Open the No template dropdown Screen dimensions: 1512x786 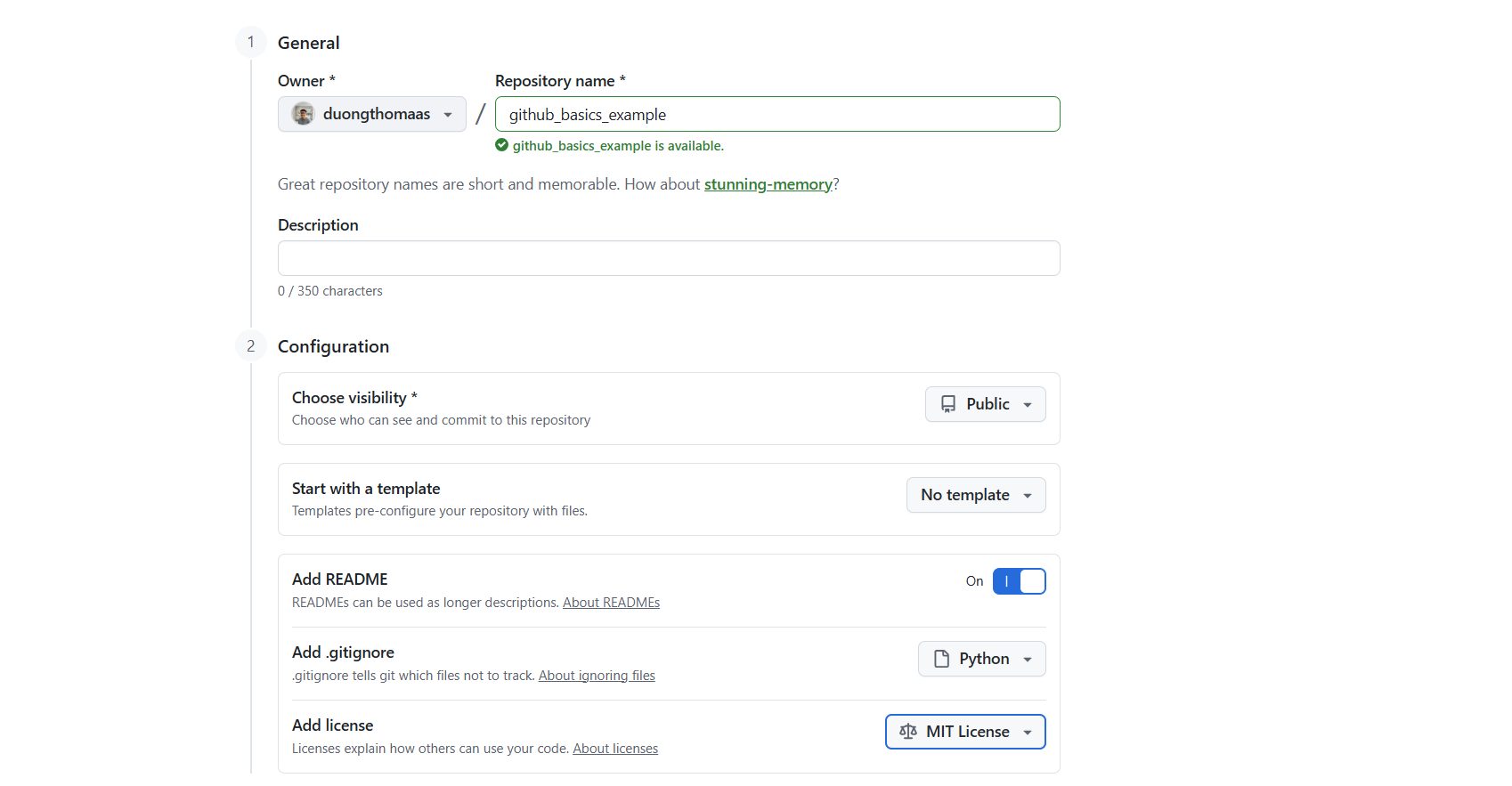pos(976,495)
